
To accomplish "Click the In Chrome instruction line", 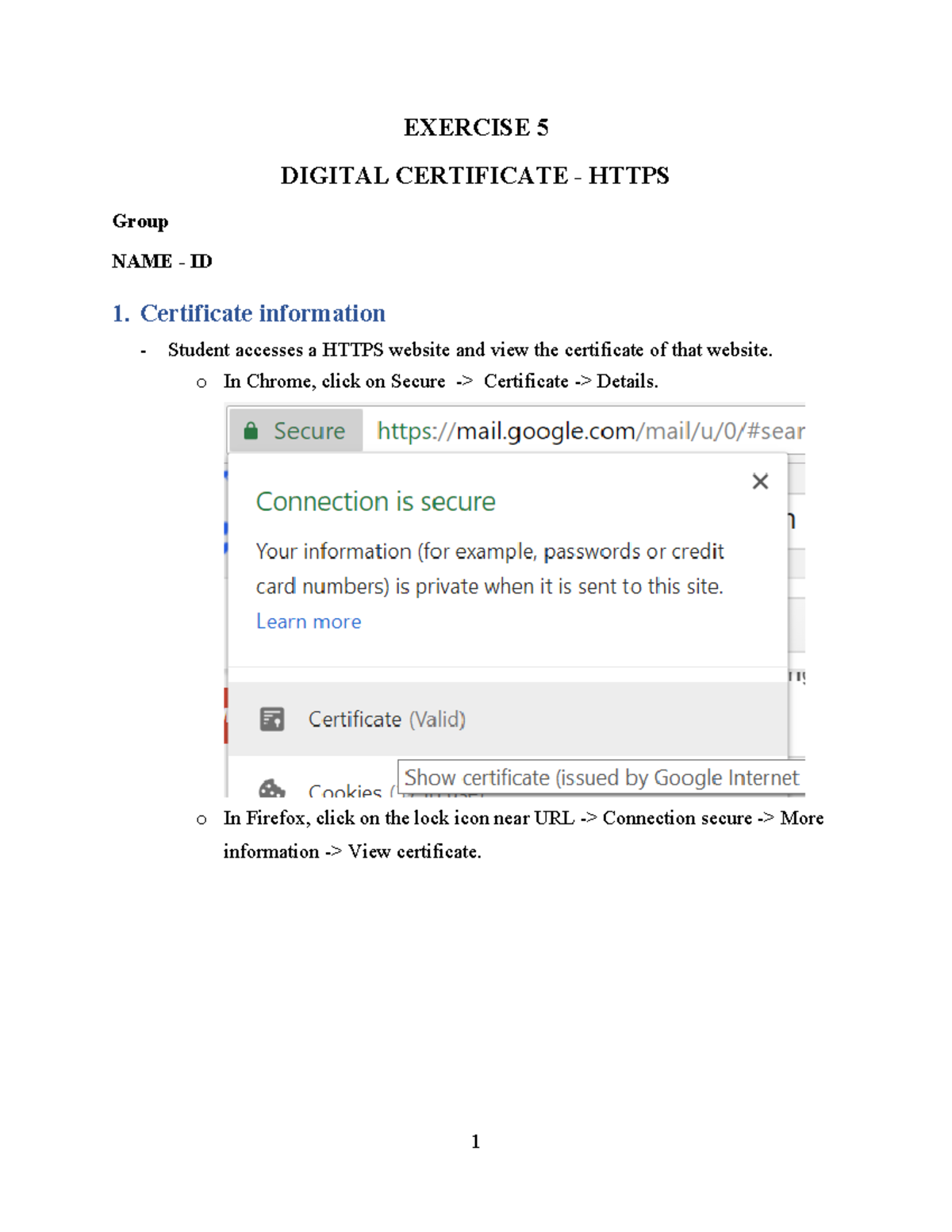I will [x=440, y=382].
